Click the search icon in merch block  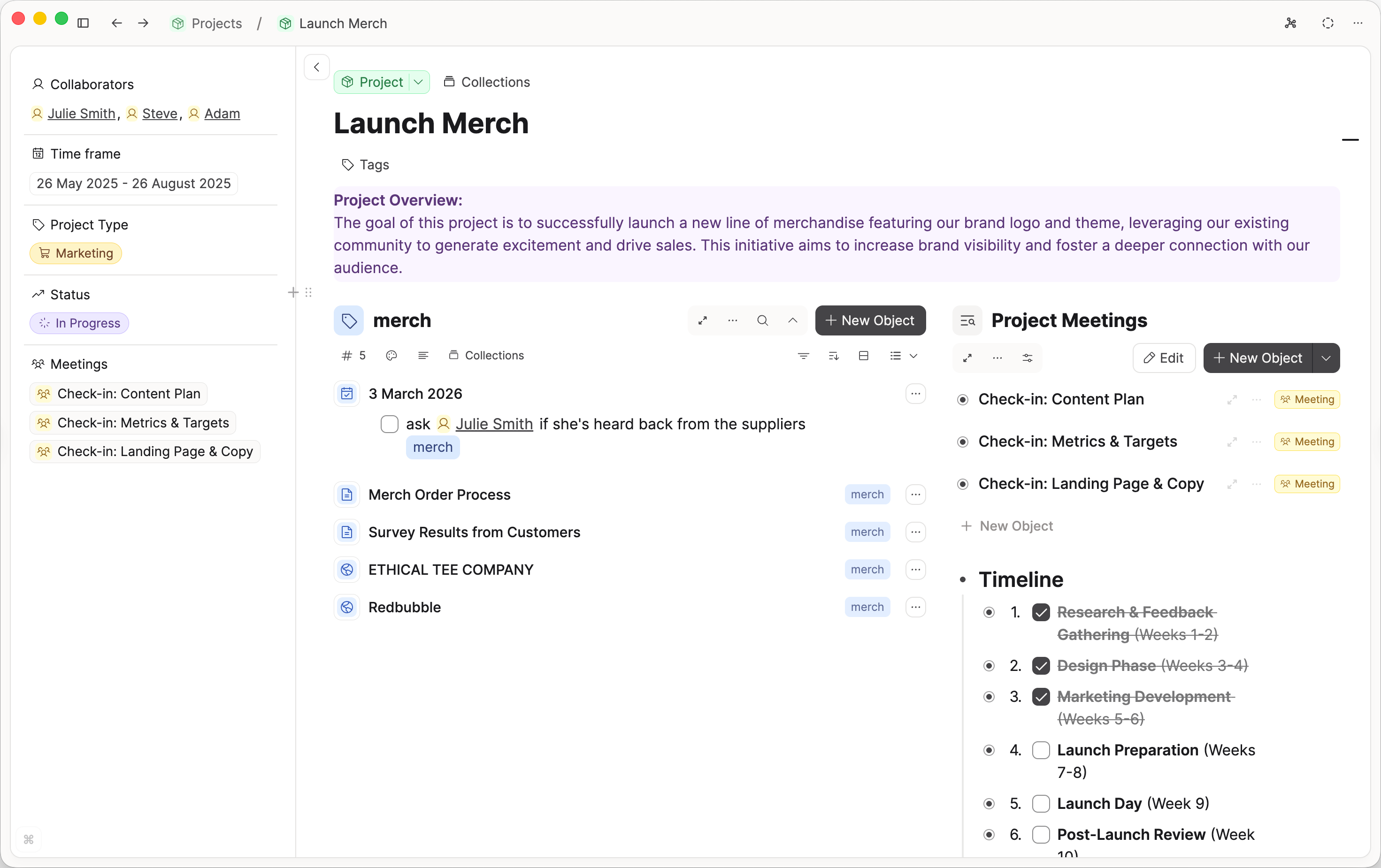pos(762,320)
